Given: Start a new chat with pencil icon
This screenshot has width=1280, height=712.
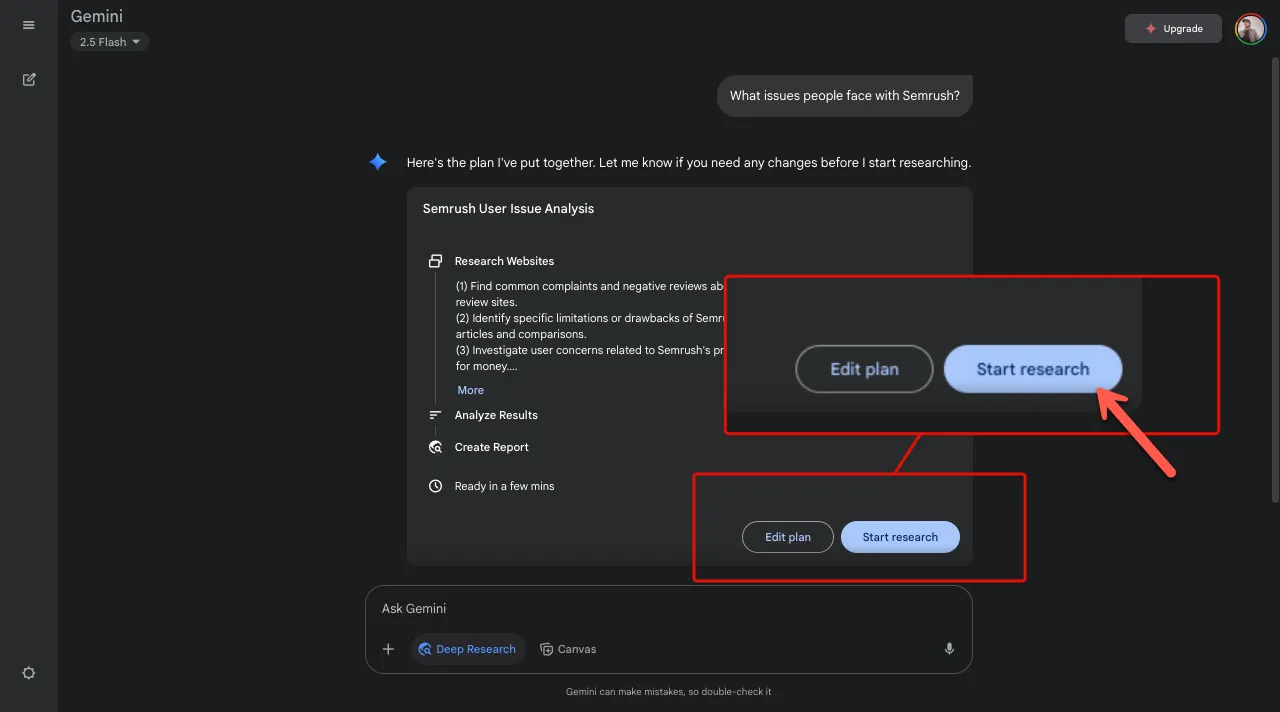Looking at the screenshot, I should click(29, 79).
